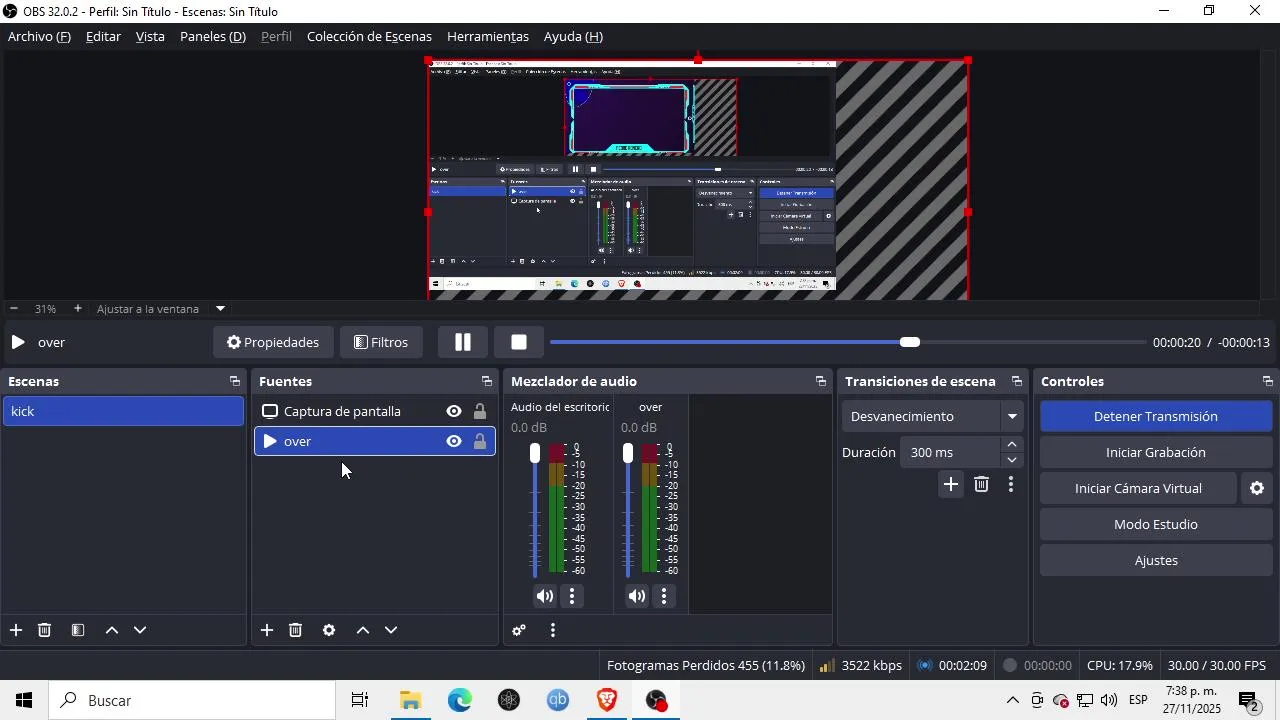
Task: Zoom in preview plus icon
Action: tap(78, 308)
